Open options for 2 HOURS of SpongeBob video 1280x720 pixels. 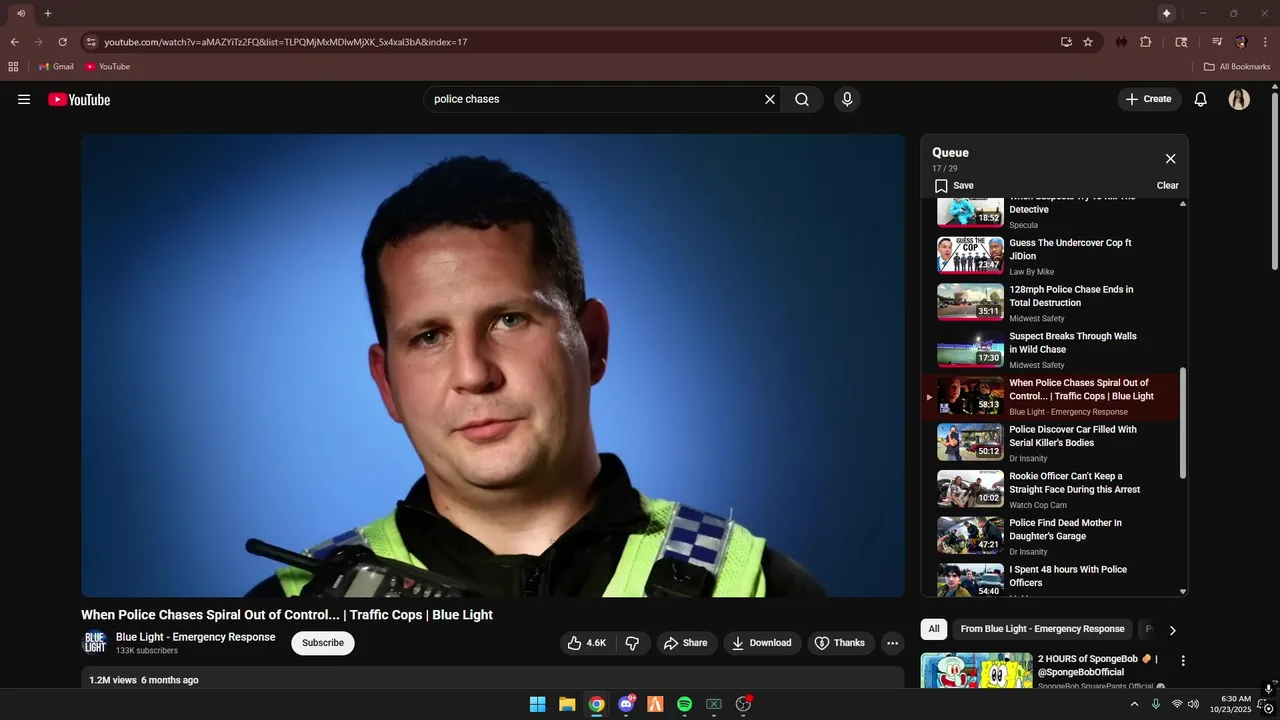(1183, 661)
